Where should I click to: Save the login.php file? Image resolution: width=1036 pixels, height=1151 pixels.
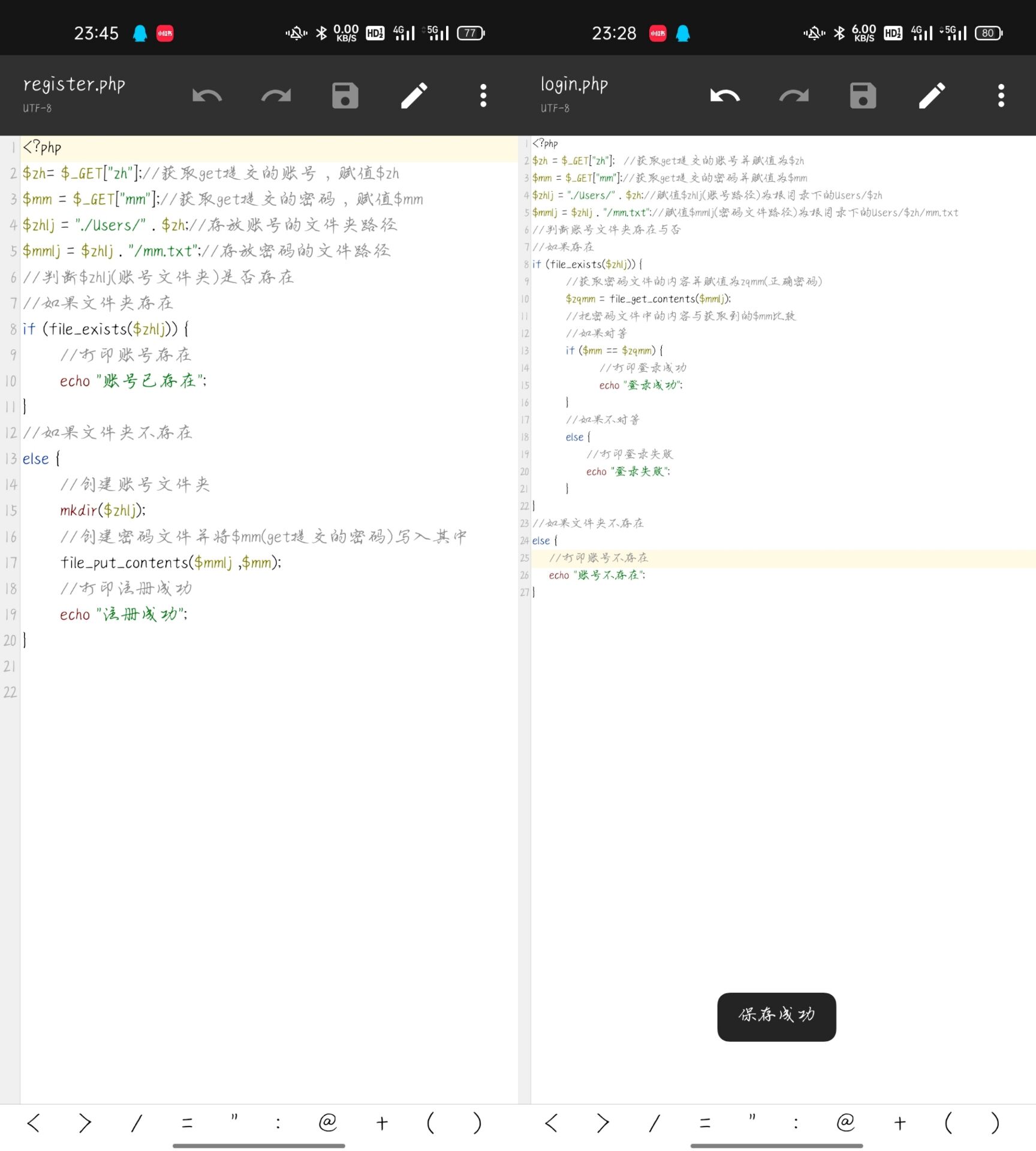pyautogui.click(x=863, y=96)
